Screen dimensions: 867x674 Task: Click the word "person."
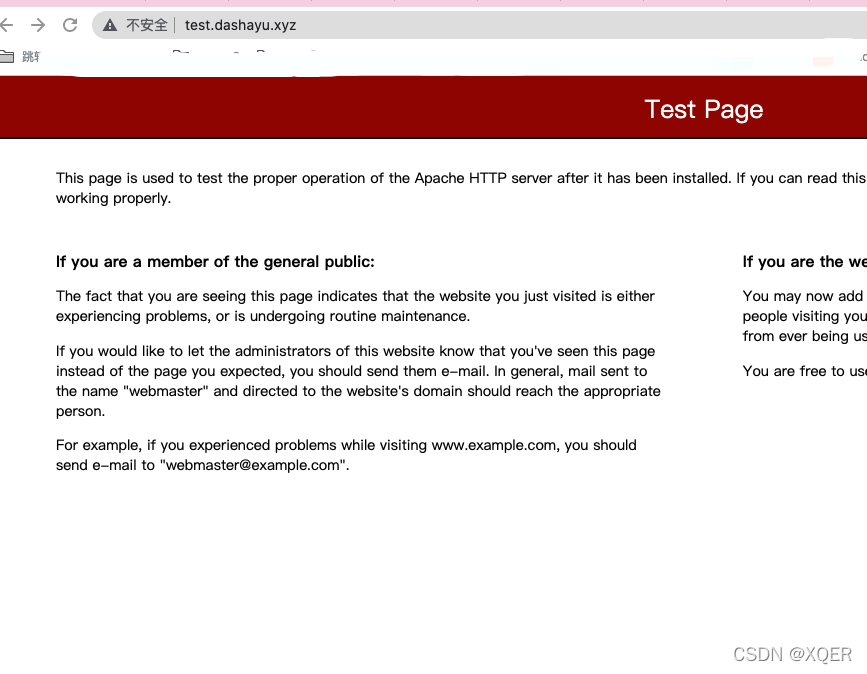click(x=80, y=411)
